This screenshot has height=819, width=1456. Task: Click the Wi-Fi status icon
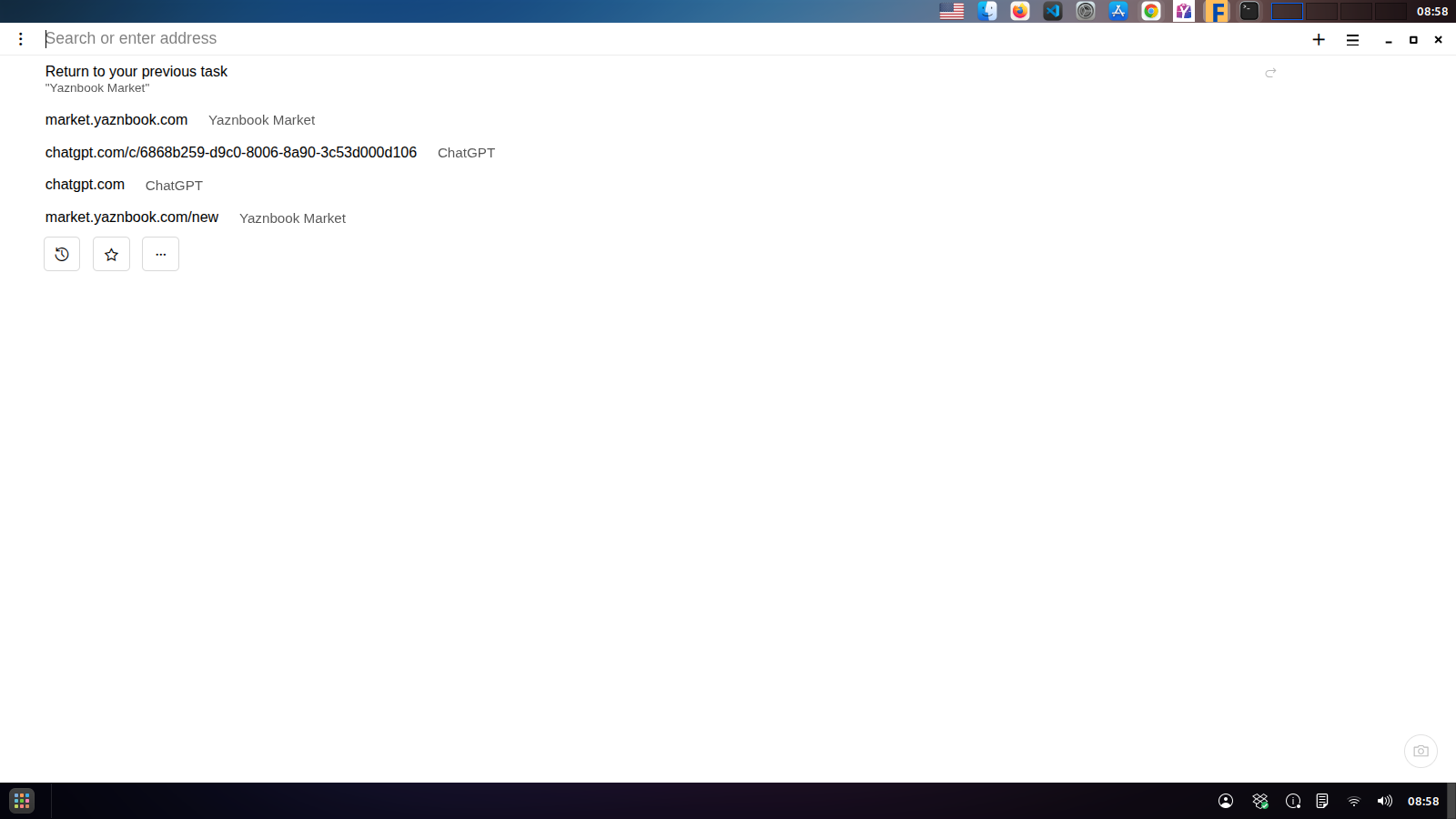(1353, 801)
